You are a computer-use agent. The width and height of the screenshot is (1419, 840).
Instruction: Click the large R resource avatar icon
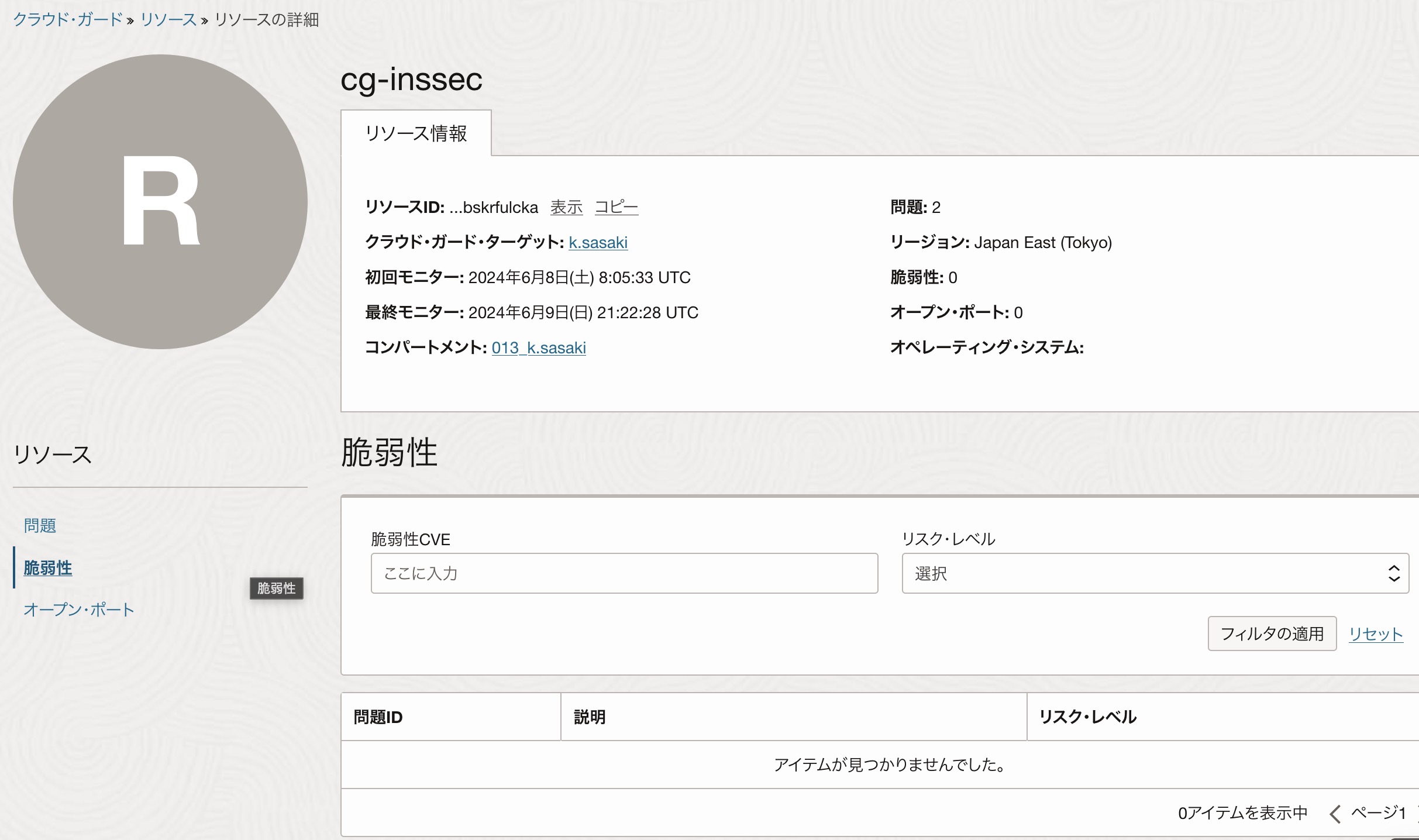[160, 202]
